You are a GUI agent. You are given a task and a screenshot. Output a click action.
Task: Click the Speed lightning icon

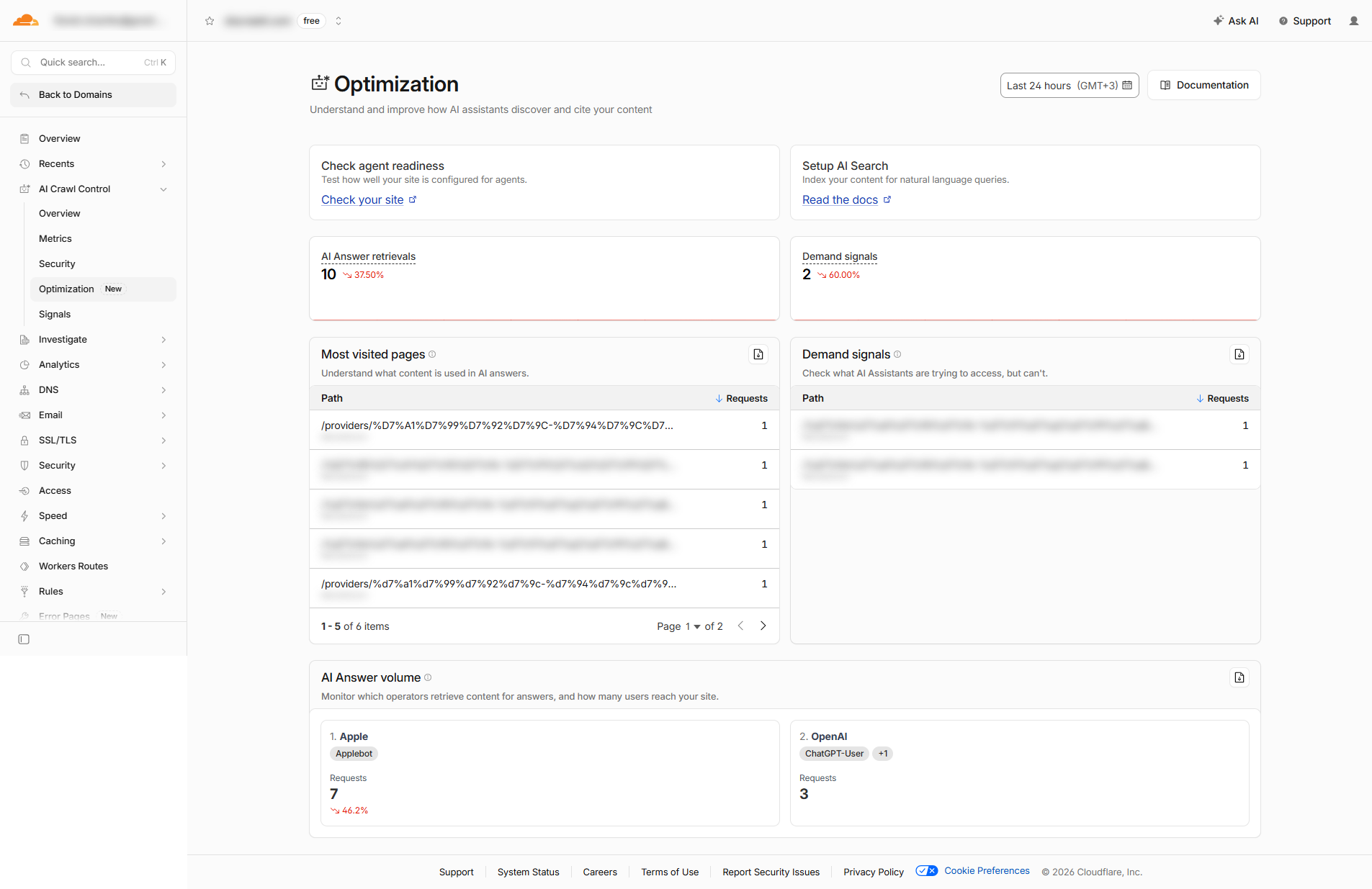point(24,516)
